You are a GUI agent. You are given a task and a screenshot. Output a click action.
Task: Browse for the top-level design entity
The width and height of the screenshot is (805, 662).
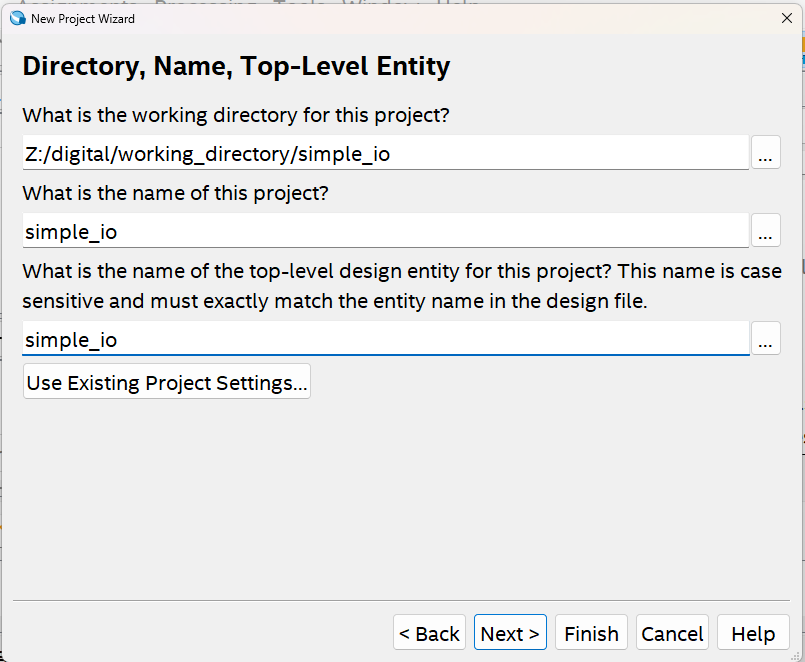click(765, 338)
